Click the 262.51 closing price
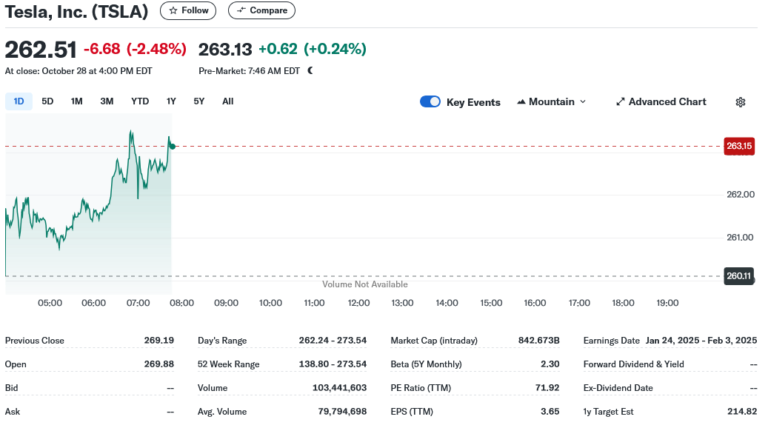The width and height of the screenshot is (768, 428). (41, 49)
